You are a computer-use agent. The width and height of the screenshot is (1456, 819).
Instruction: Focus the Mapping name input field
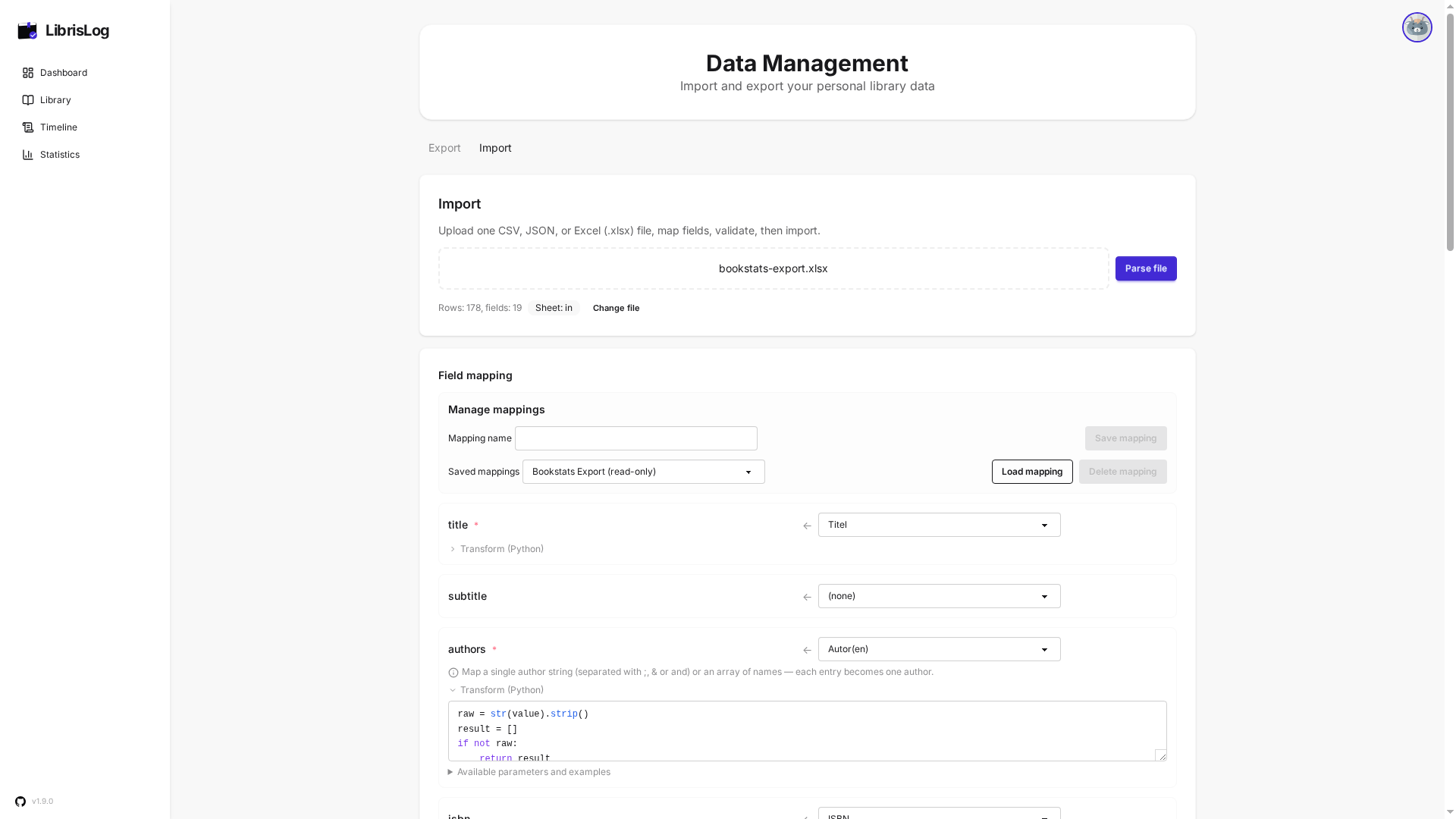(x=635, y=438)
